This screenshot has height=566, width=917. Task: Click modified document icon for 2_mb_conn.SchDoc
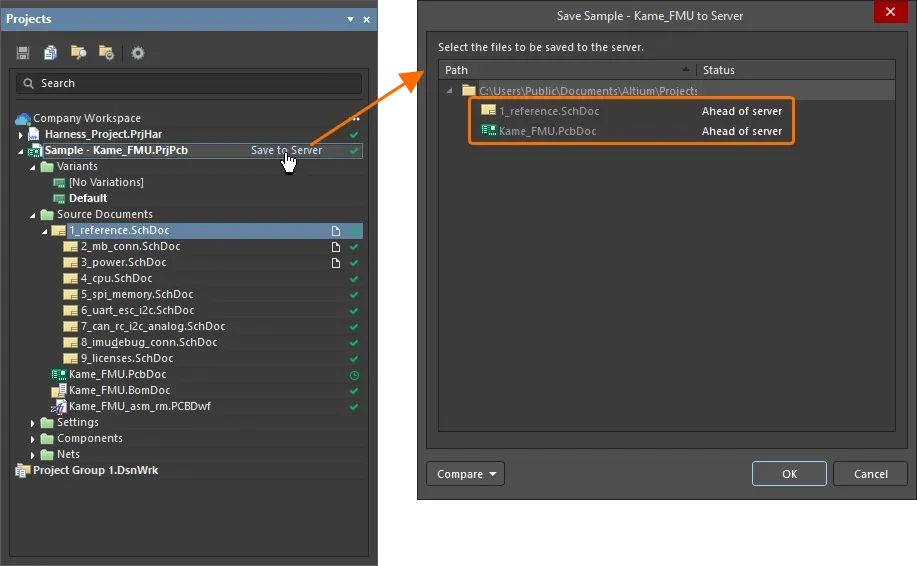pyautogui.click(x=336, y=247)
